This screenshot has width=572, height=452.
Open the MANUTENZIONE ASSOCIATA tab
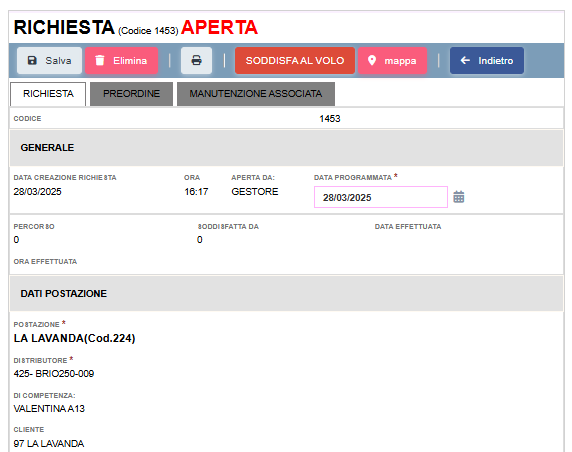pyautogui.click(x=256, y=94)
